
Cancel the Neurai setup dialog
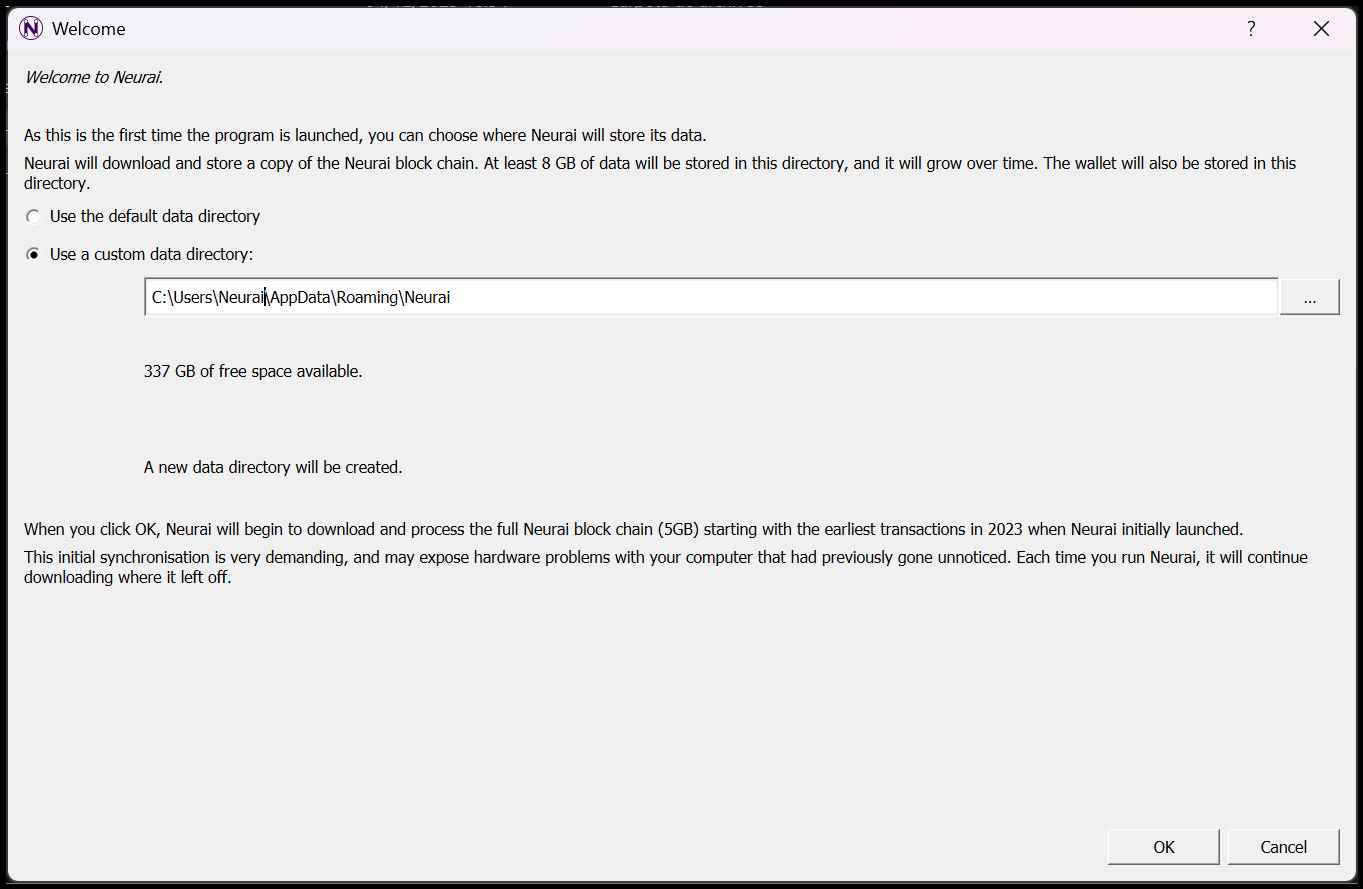tap(1283, 847)
